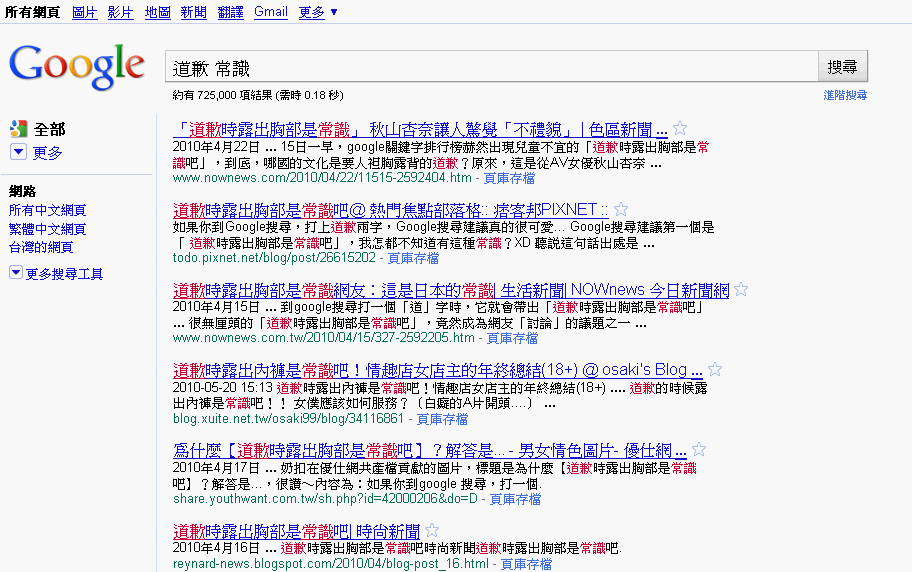This screenshot has height=572, width=912.
Task: Star the 優仕網 result
Action: pyautogui.click(x=699, y=449)
